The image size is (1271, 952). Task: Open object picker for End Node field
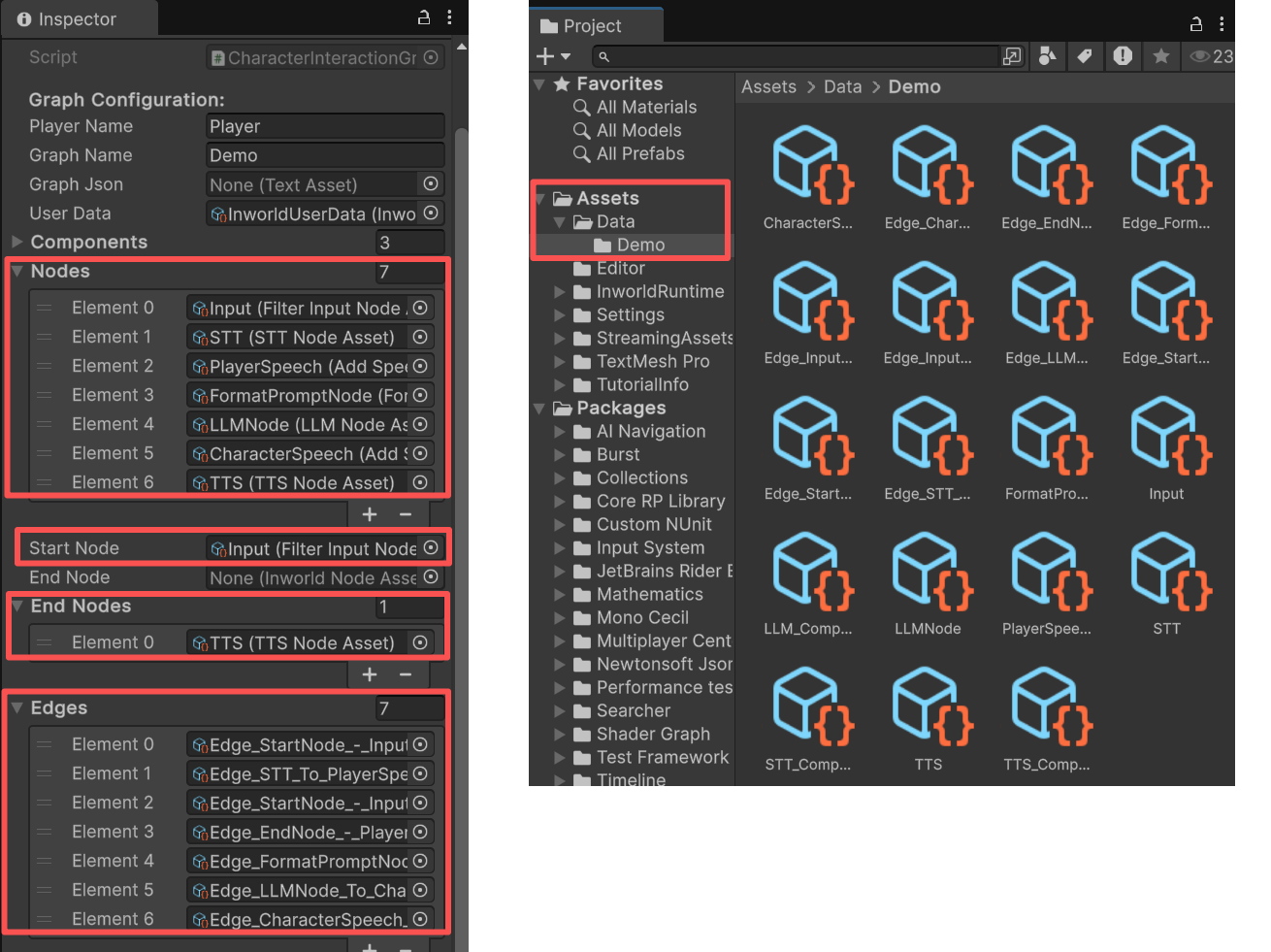pyautogui.click(x=431, y=577)
